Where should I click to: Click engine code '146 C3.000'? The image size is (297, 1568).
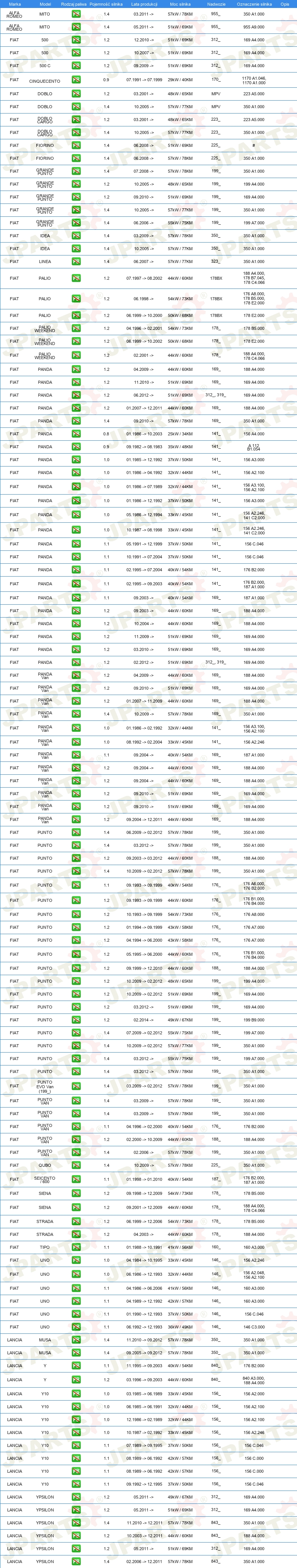pyautogui.click(x=254, y=1327)
